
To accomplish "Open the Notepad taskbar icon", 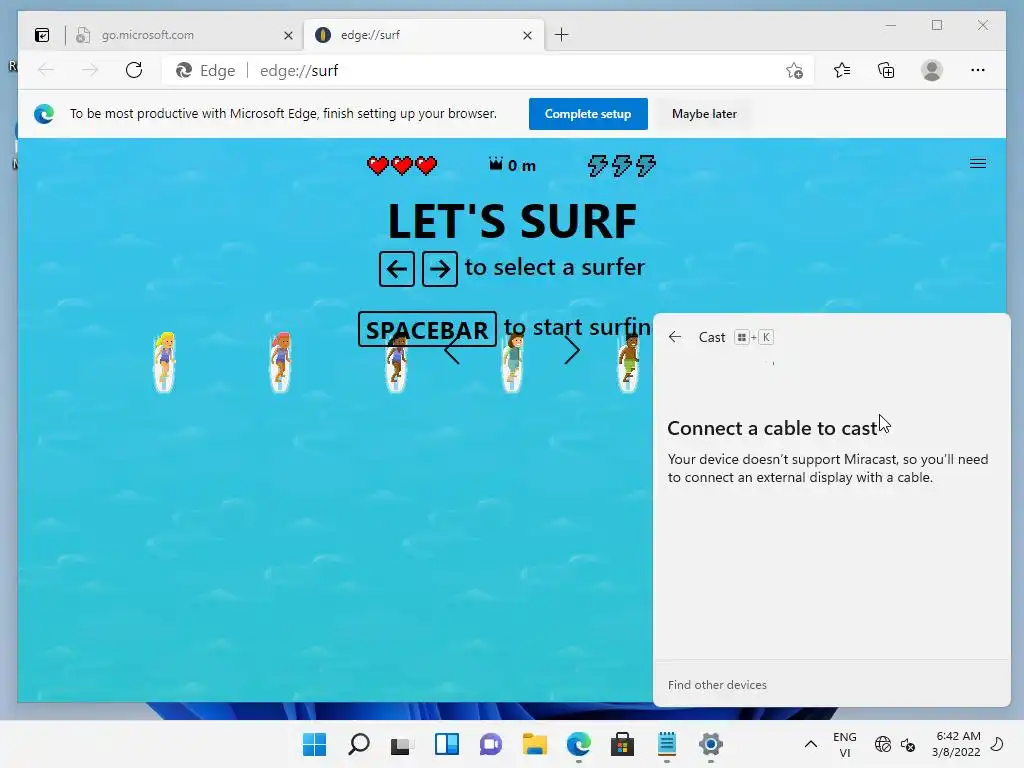I will click(667, 744).
